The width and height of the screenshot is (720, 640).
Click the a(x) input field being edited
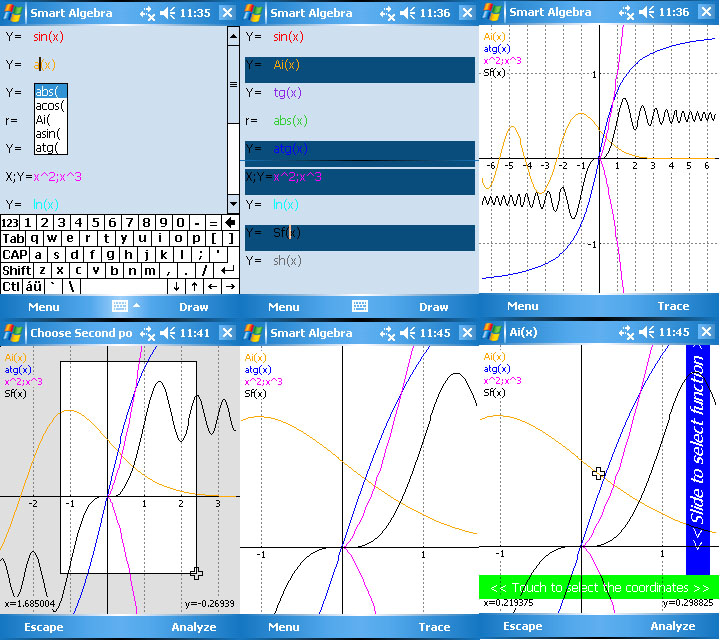pyautogui.click(x=45, y=64)
